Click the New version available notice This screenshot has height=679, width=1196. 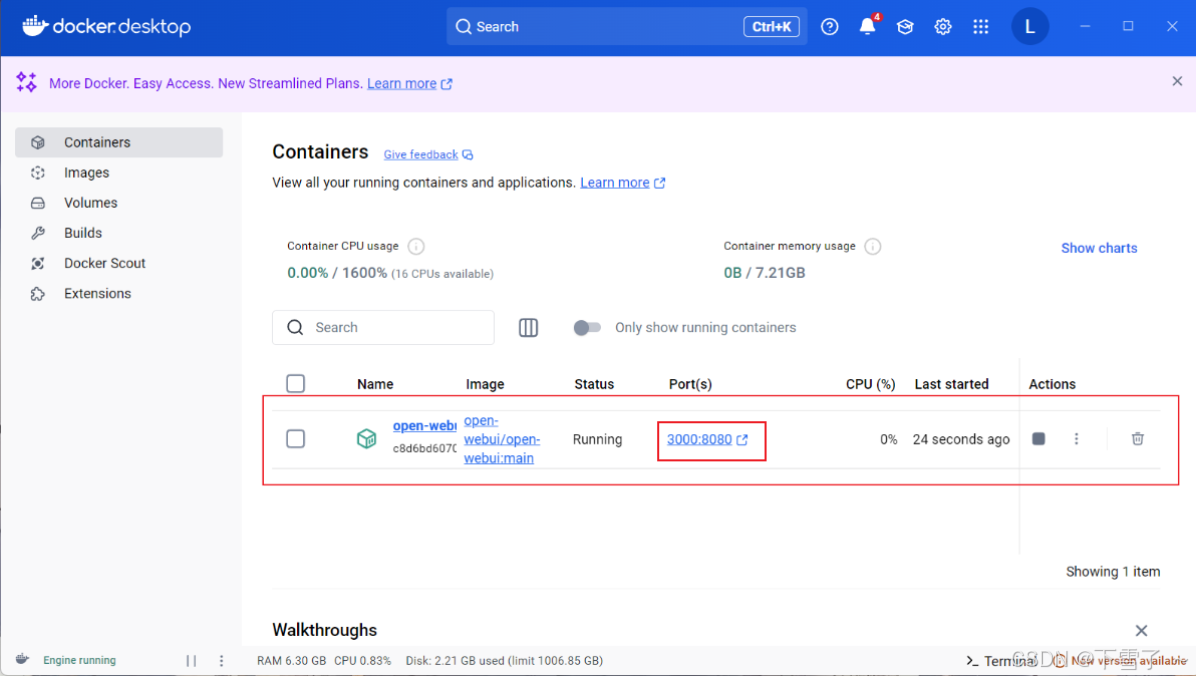click(1120, 663)
